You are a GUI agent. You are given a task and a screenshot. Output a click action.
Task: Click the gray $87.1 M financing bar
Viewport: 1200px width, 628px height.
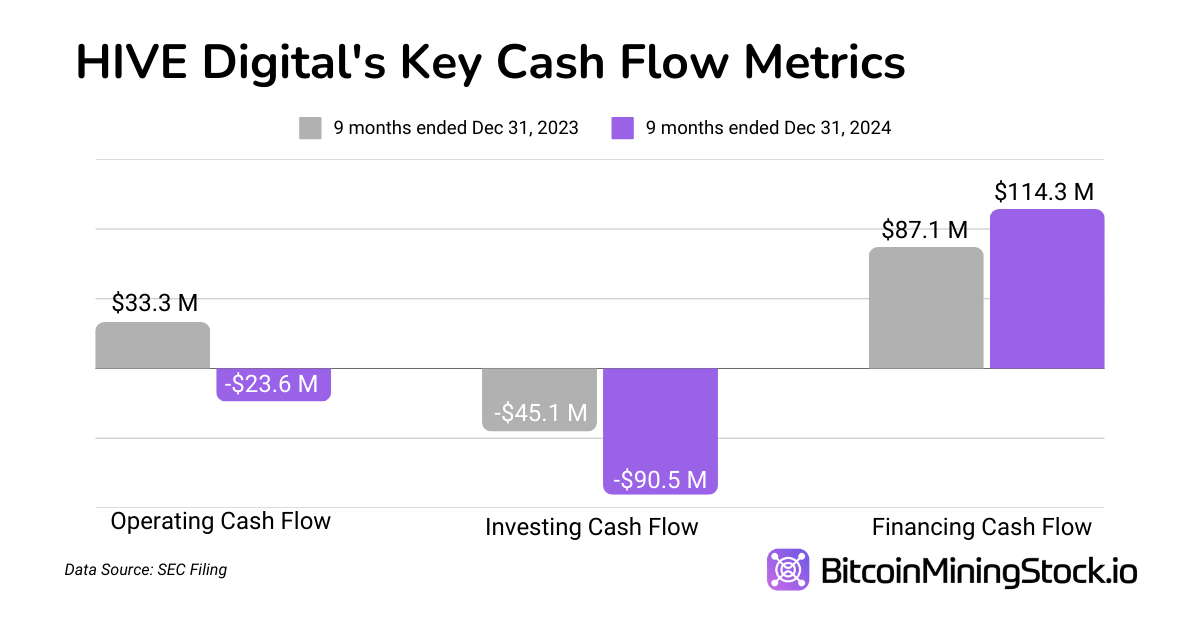[926, 308]
